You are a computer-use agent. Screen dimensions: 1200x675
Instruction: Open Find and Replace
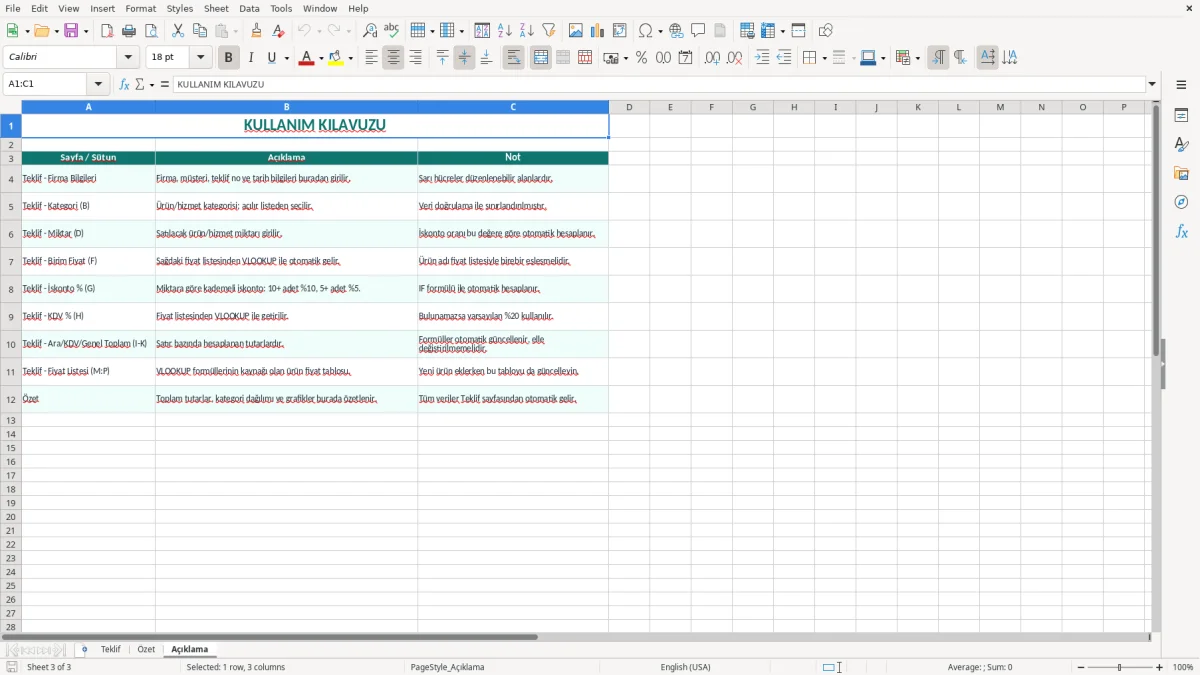(370, 31)
